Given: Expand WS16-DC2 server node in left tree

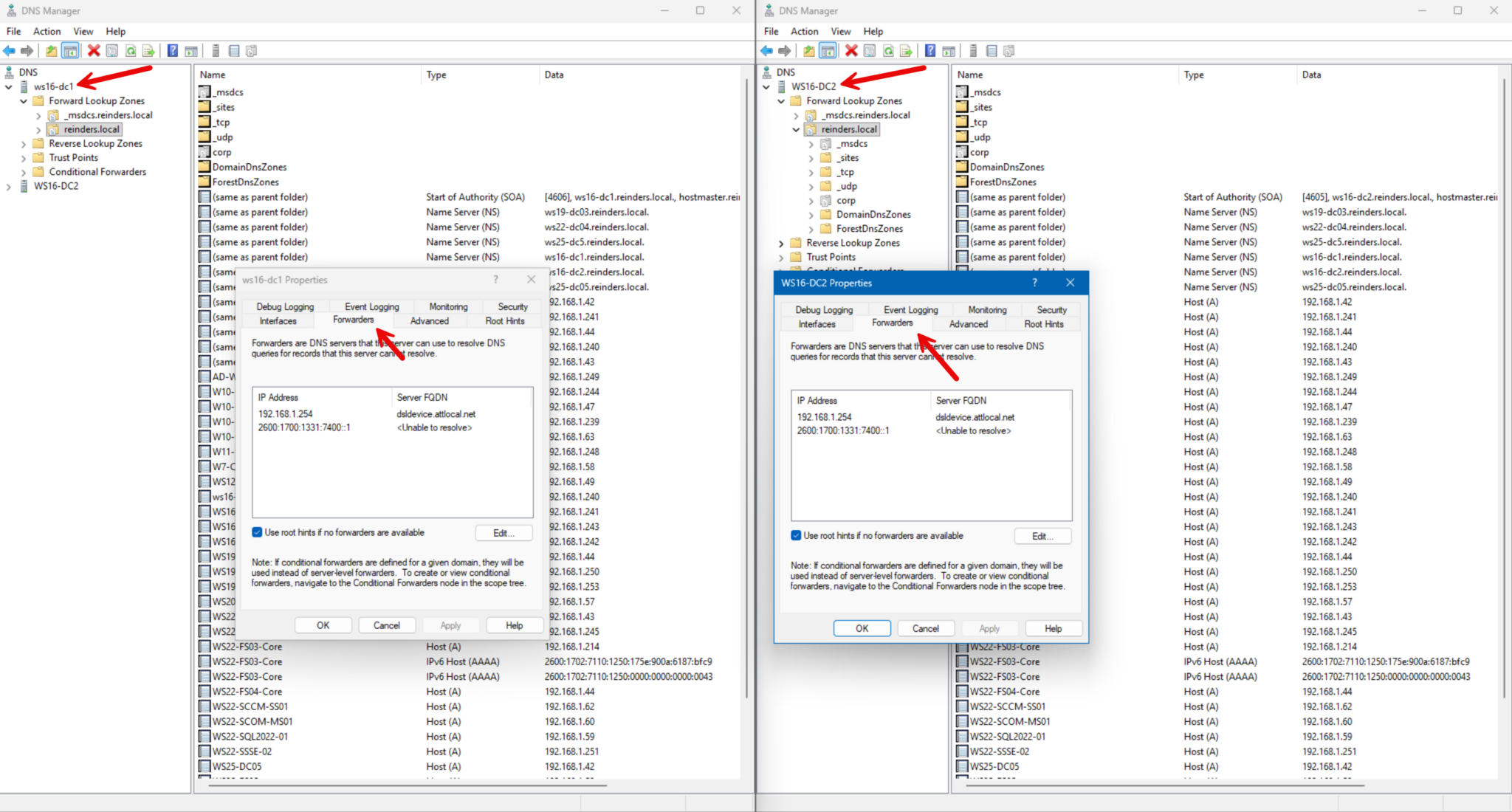Looking at the screenshot, I should tap(9, 187).
